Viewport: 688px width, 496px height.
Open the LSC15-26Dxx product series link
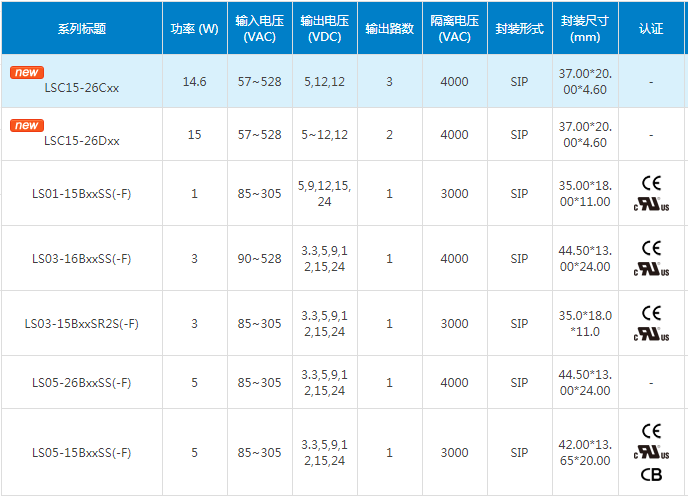(x=81, y=141)
